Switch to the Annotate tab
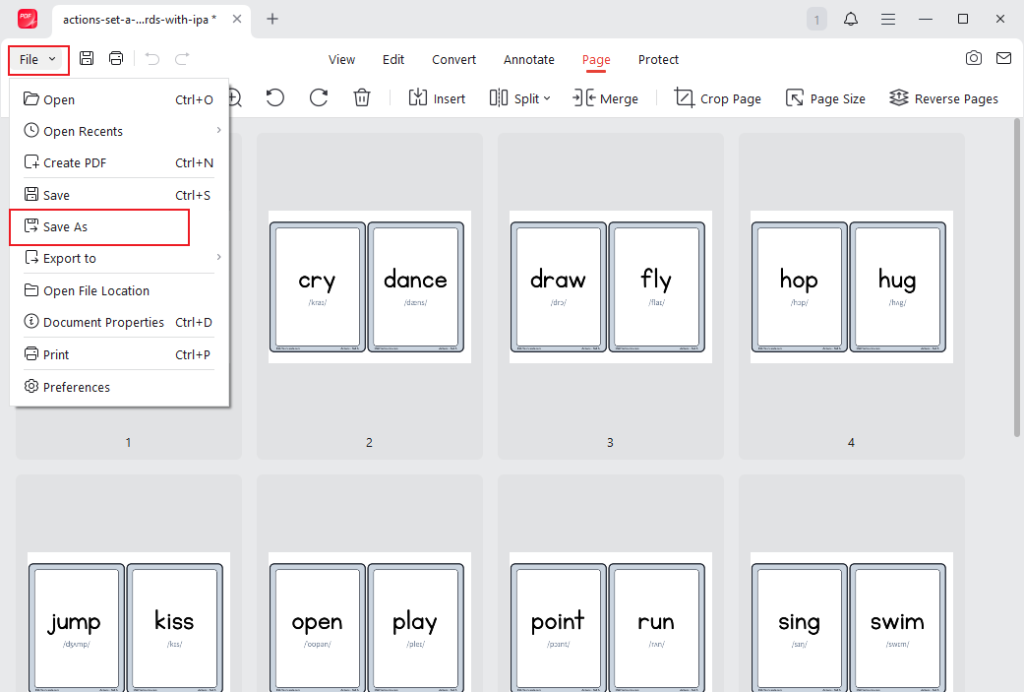 coord(529,59)
